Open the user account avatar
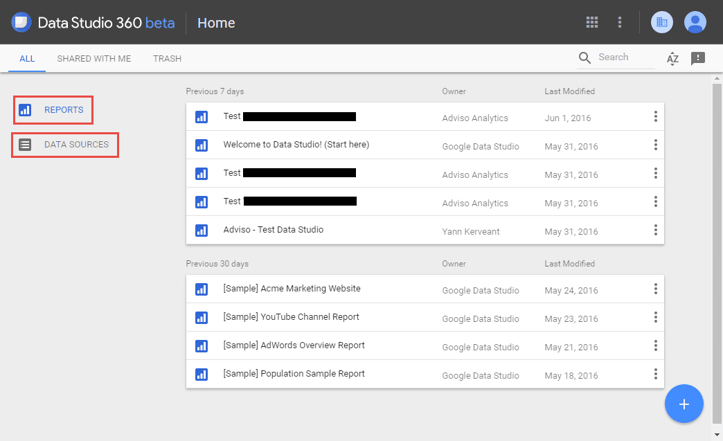This screenshot has width=723, height=441. point(695,22)
